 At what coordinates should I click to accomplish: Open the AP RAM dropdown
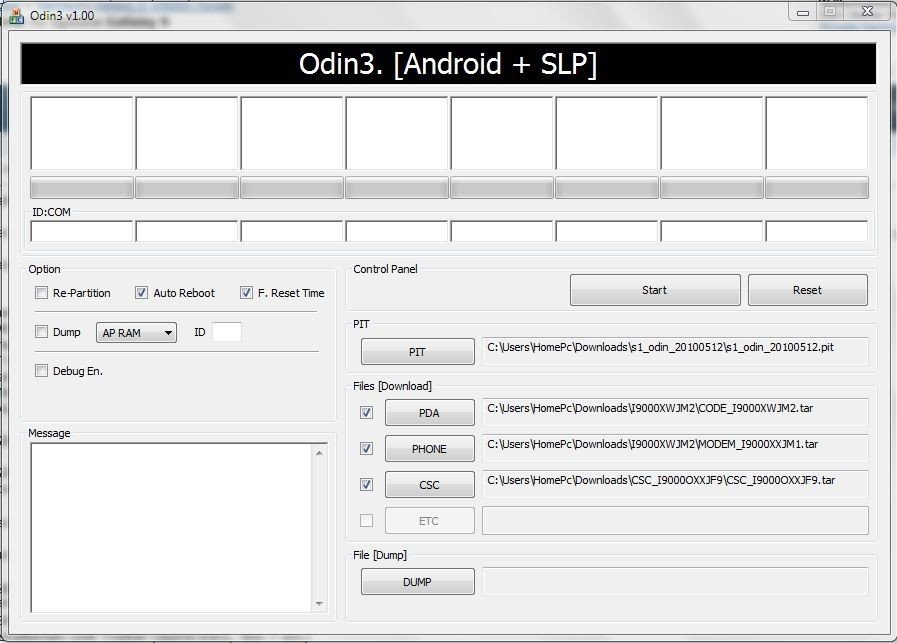(136, 332)
